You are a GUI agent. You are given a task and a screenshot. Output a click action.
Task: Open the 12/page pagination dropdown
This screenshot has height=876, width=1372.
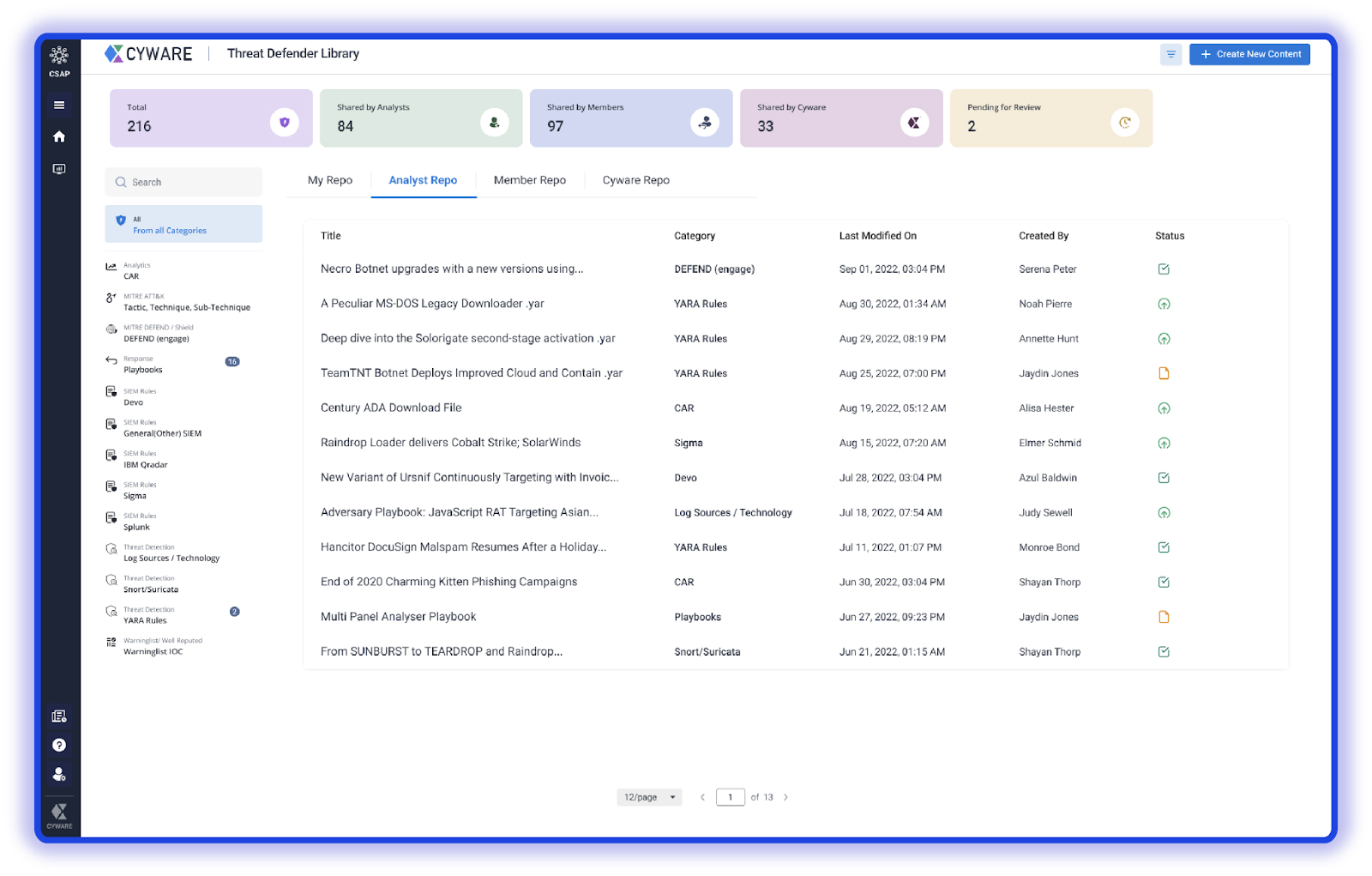click(x=649, y=797)
